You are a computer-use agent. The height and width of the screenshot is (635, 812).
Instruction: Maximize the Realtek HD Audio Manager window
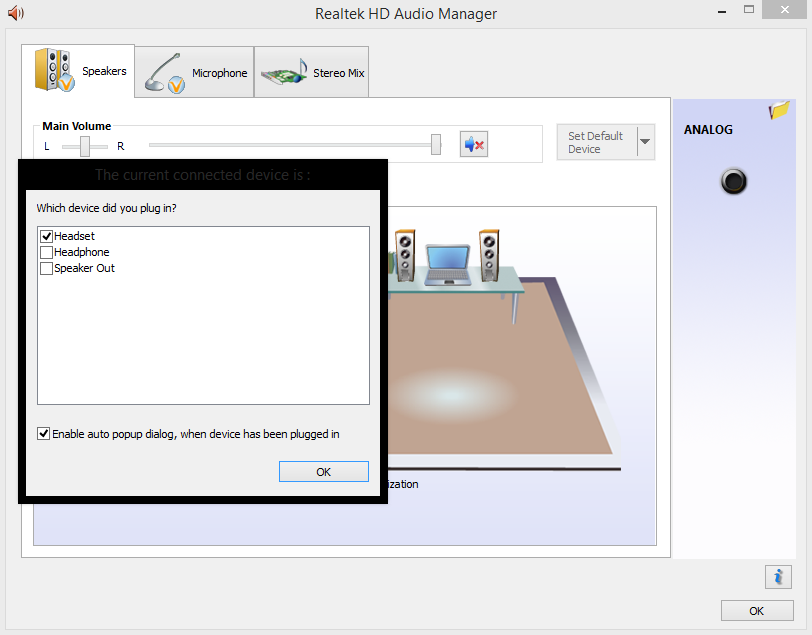[749, 10]
